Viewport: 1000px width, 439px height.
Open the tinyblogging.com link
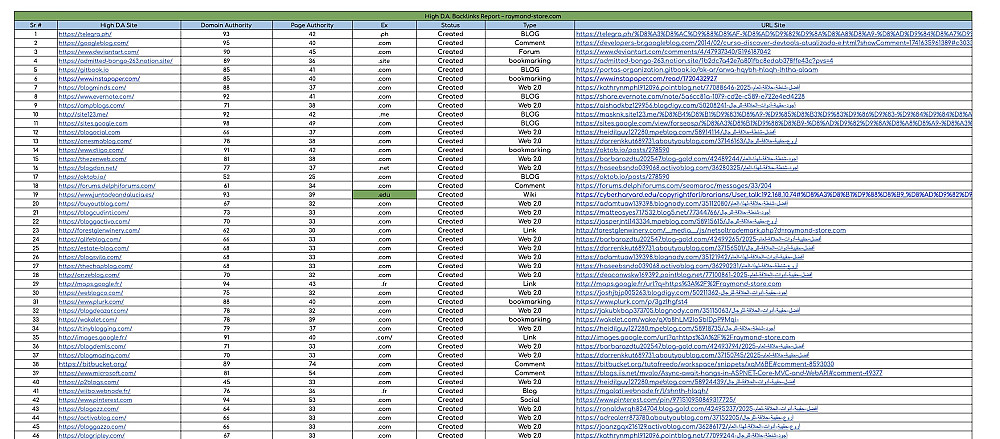click(95, 329)
